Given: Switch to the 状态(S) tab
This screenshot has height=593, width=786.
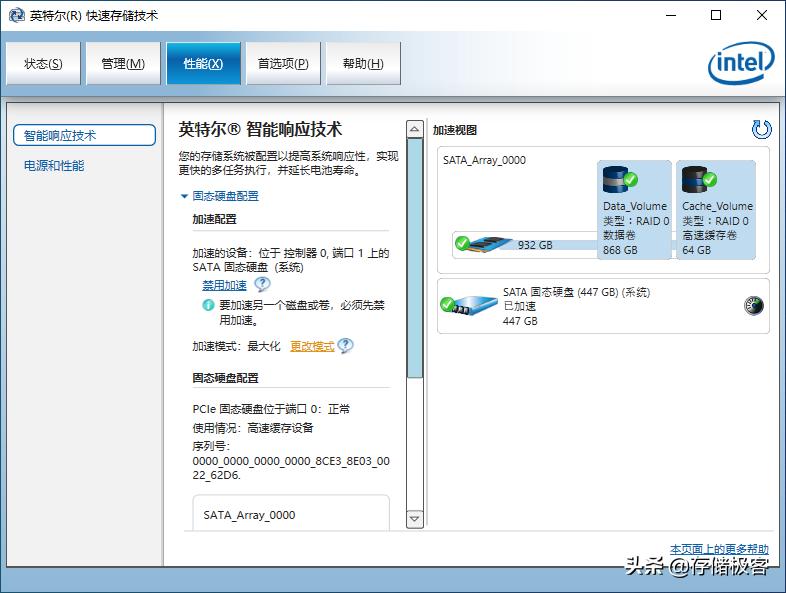Looking at the screenshot, I should click(43, 64).
